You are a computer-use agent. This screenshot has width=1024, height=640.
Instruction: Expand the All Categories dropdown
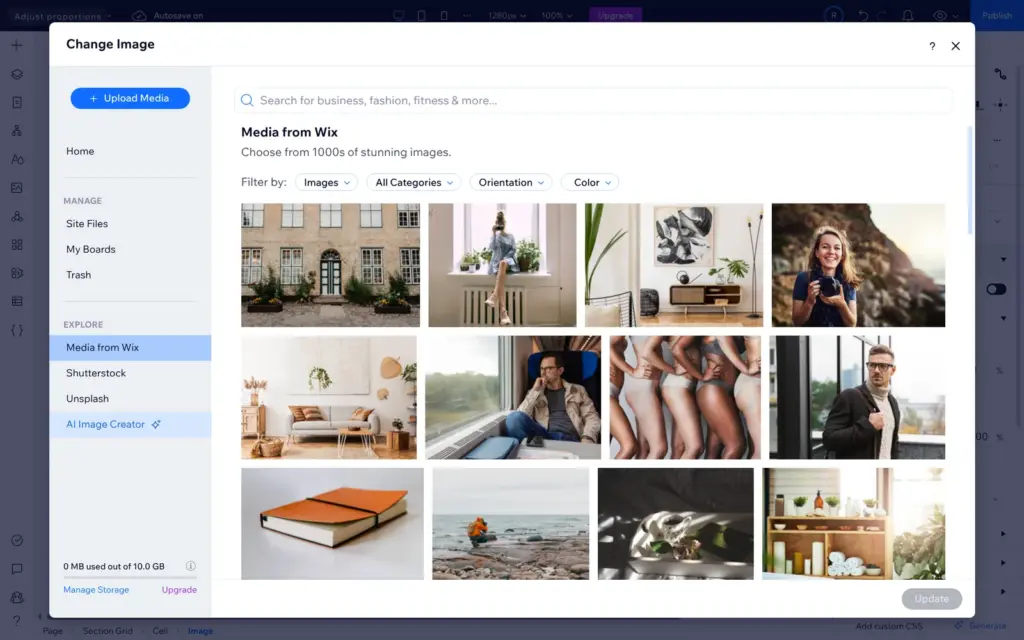click(413, 182)
